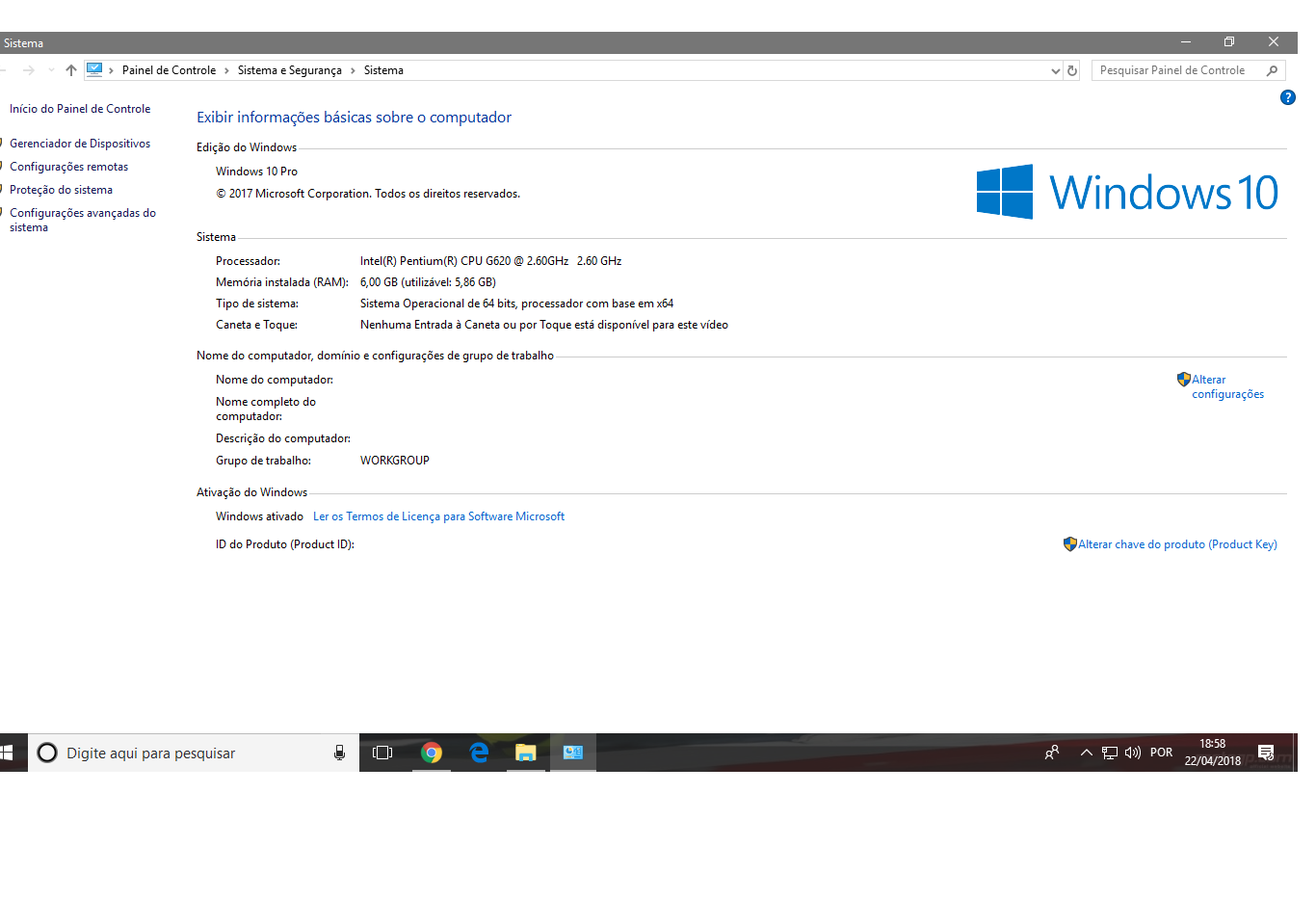
Task: Activate the Cortana microphone
Action: coord(339,753)
